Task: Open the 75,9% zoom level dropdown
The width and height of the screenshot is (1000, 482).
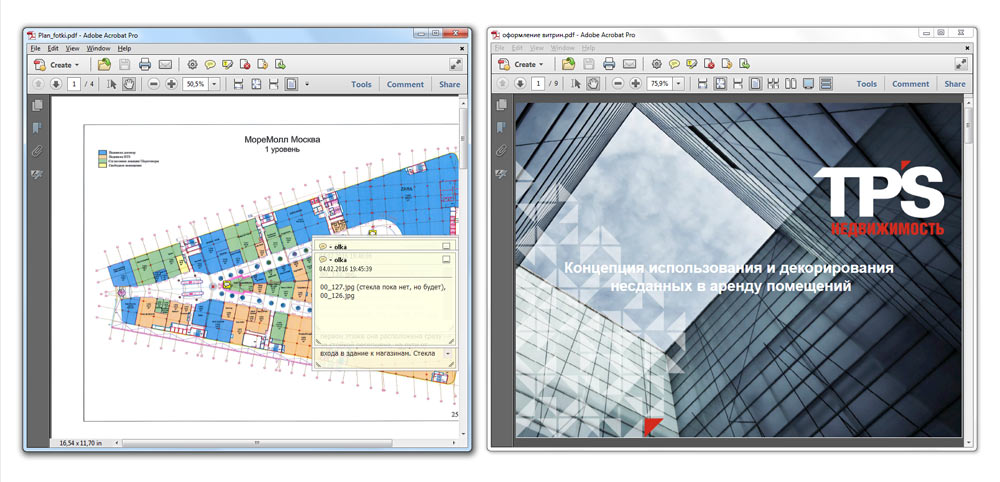Action: pyautogui.click(x=678, y=84)
